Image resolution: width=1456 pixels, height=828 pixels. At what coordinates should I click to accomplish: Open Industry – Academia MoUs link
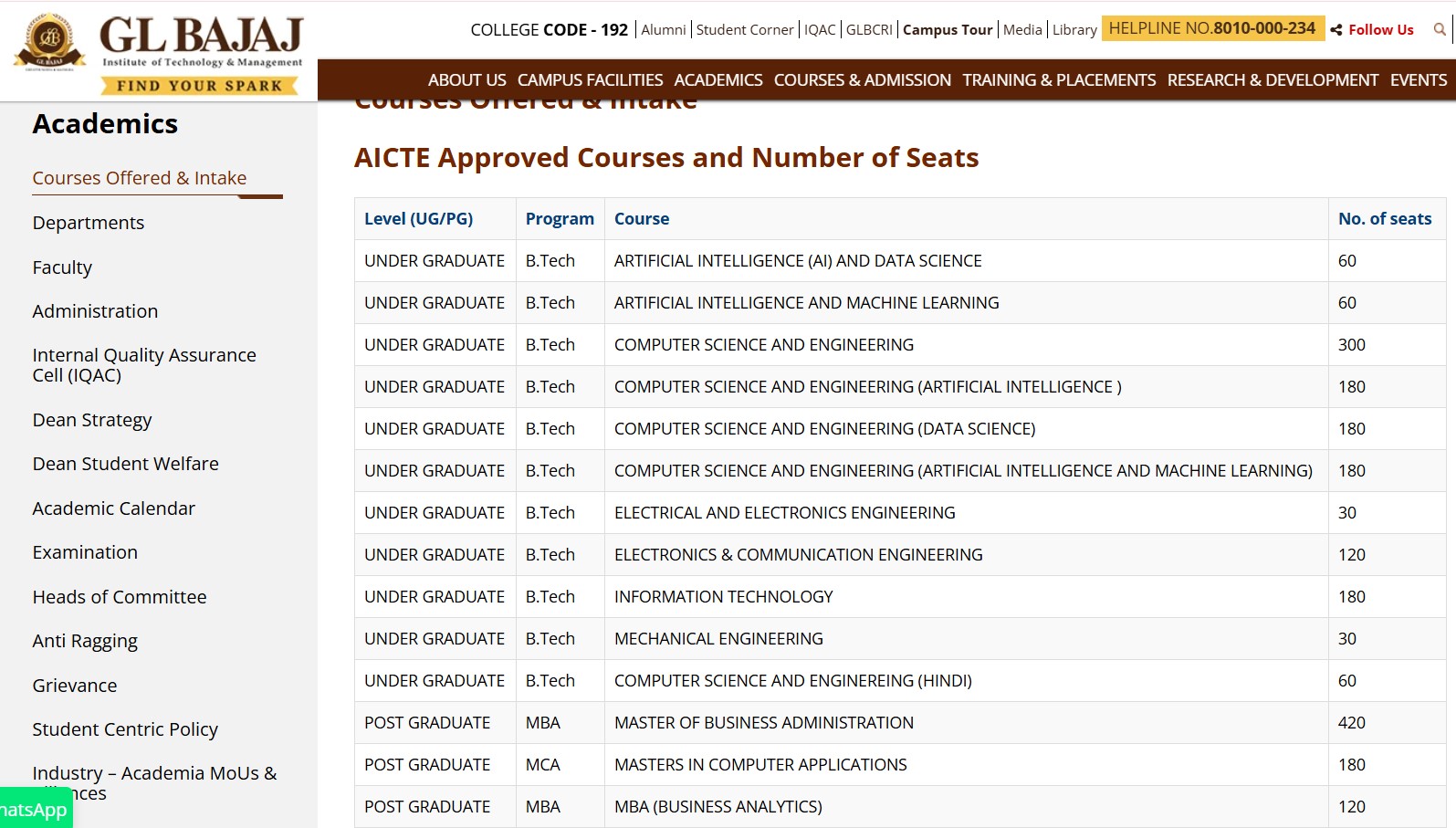point(154,783)
